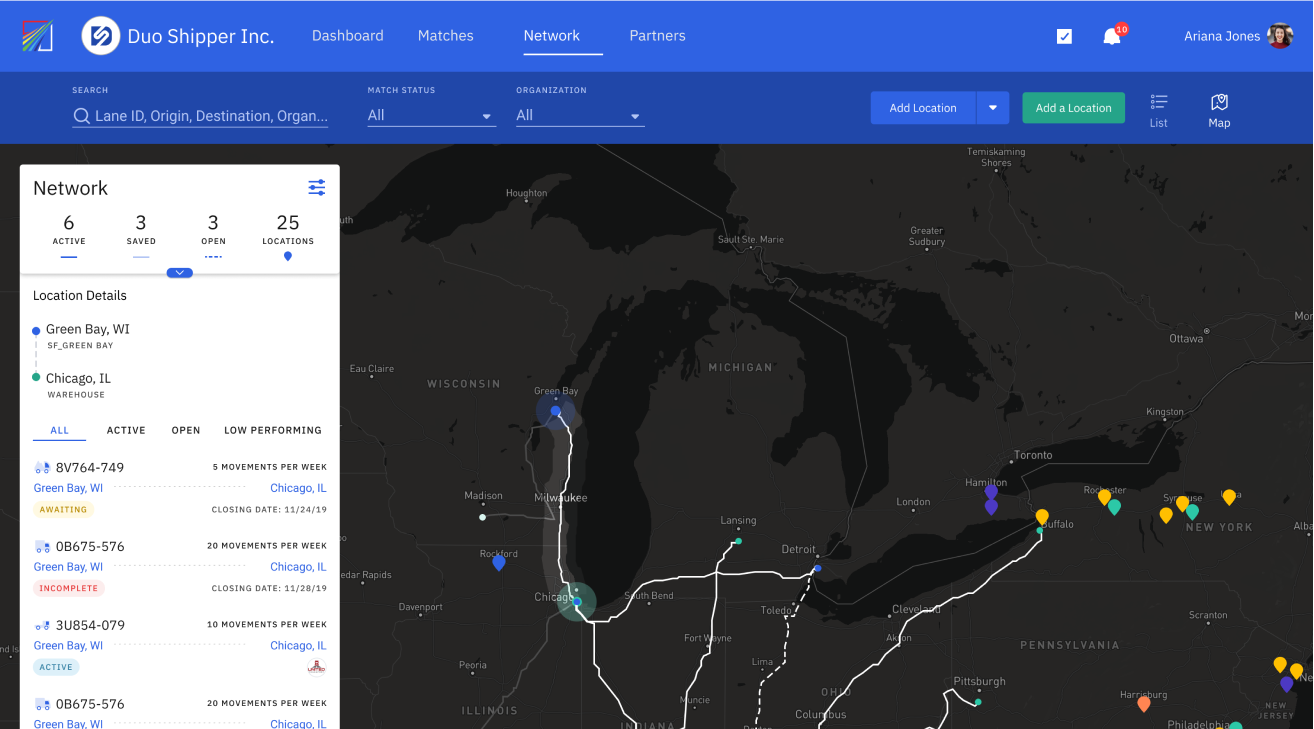Click the truck icon beside first 0B675-576 lane
1314x729 pixels.
(42, 546)
